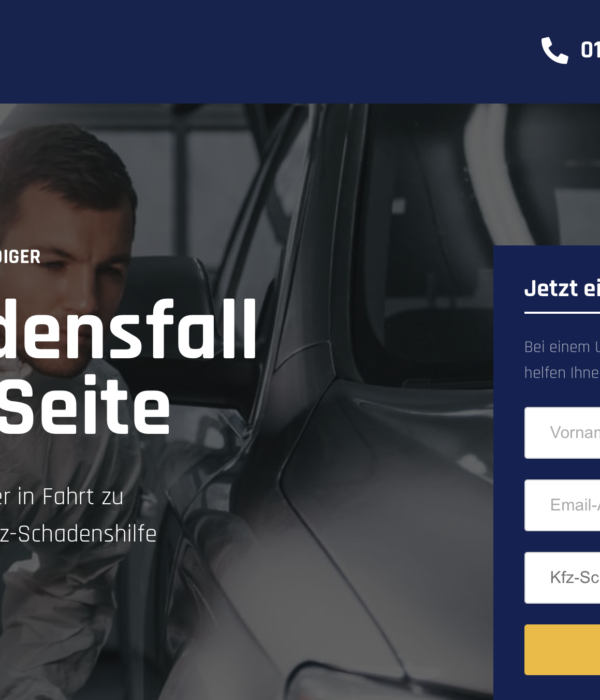Screen dimensions: 600x700
Task: Click the 'z-Schadenshilfe' subtitle text
Action: pyautogui.click(x=78, y=534)
